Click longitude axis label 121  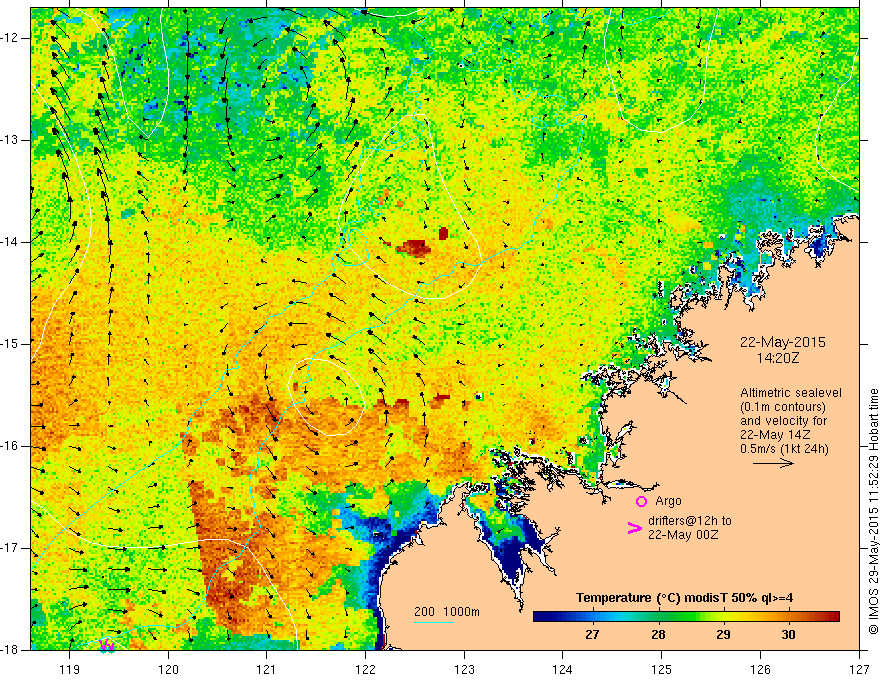pyautogui.click(x=267, y=669)
